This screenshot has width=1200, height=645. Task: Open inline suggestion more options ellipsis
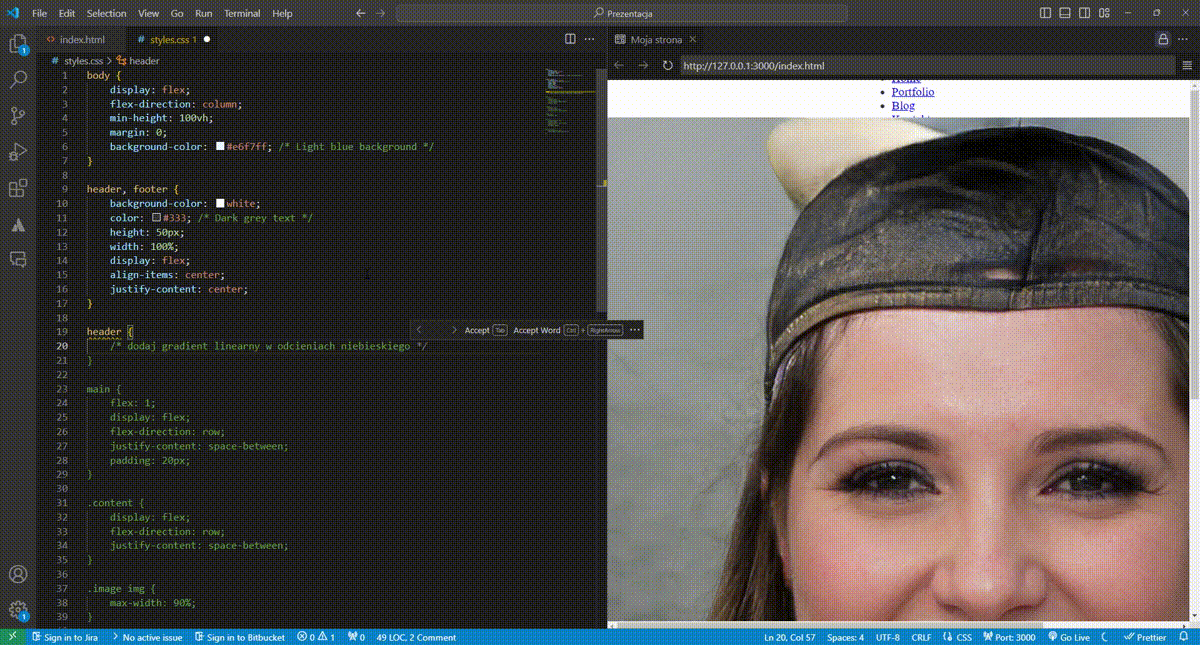click(x=634, y=330)
